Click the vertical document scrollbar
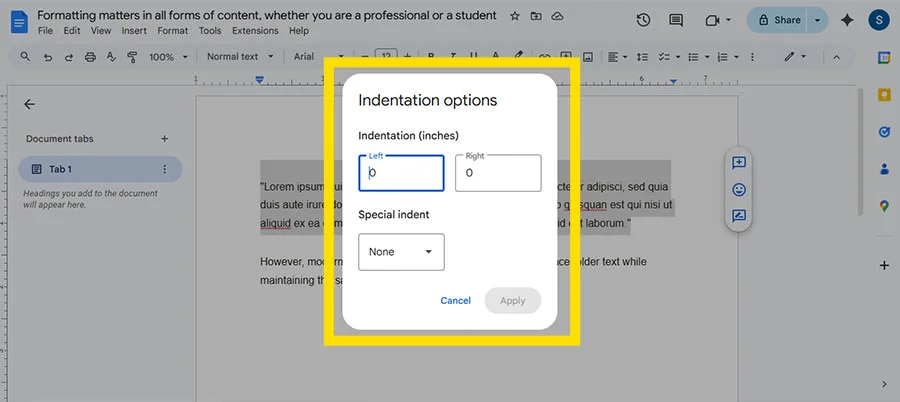 tap(860, 152)
